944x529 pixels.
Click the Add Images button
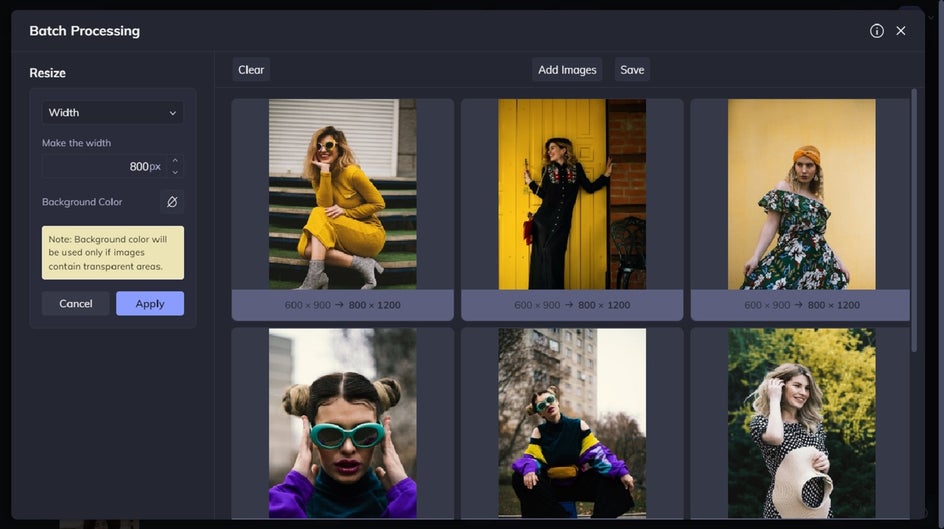(x=567, y=70)
